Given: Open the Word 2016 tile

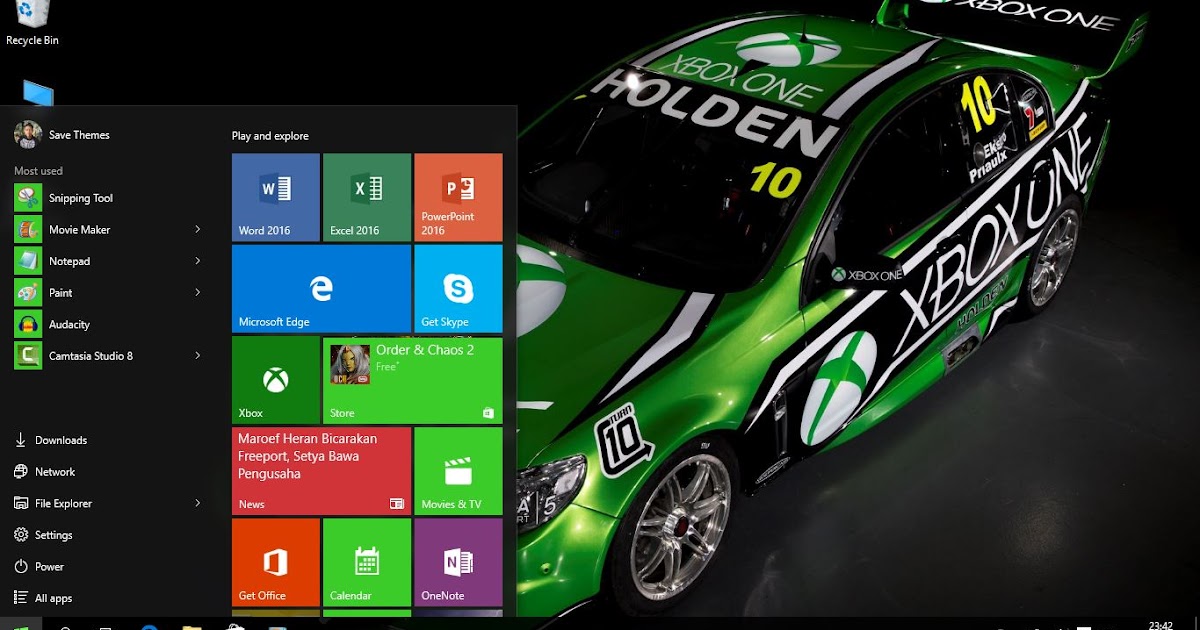Looking at the screenshot, I should pyautogui.click(x=275, y=197).
